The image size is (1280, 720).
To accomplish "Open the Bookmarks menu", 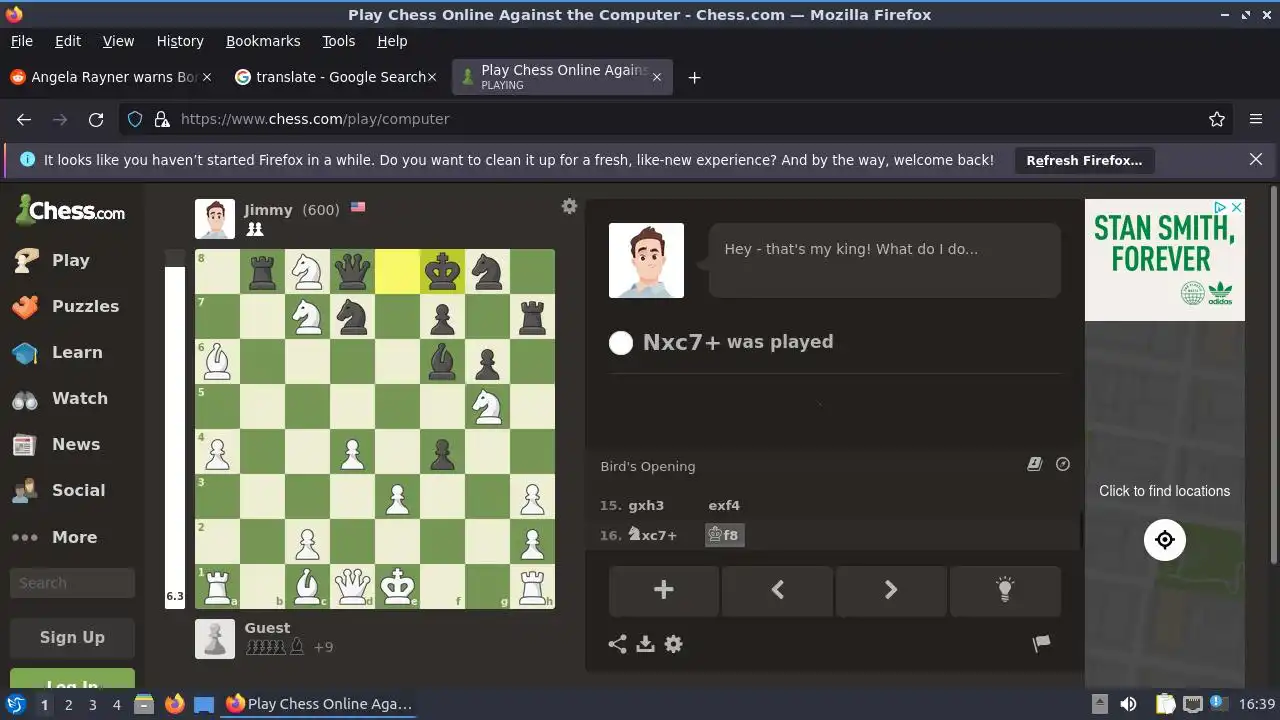I will tap(263, 41).
